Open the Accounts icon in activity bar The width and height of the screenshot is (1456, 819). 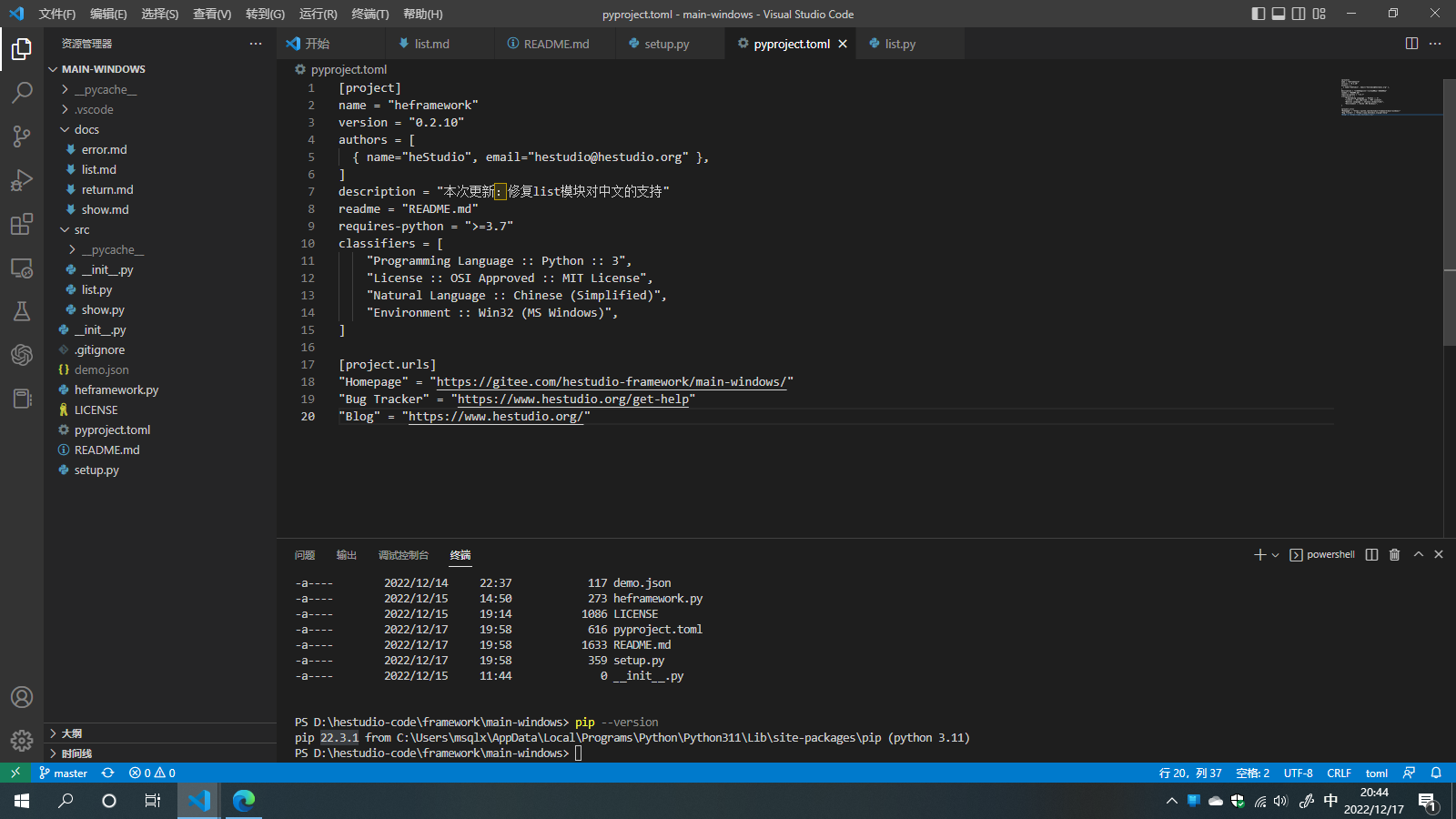22,697
